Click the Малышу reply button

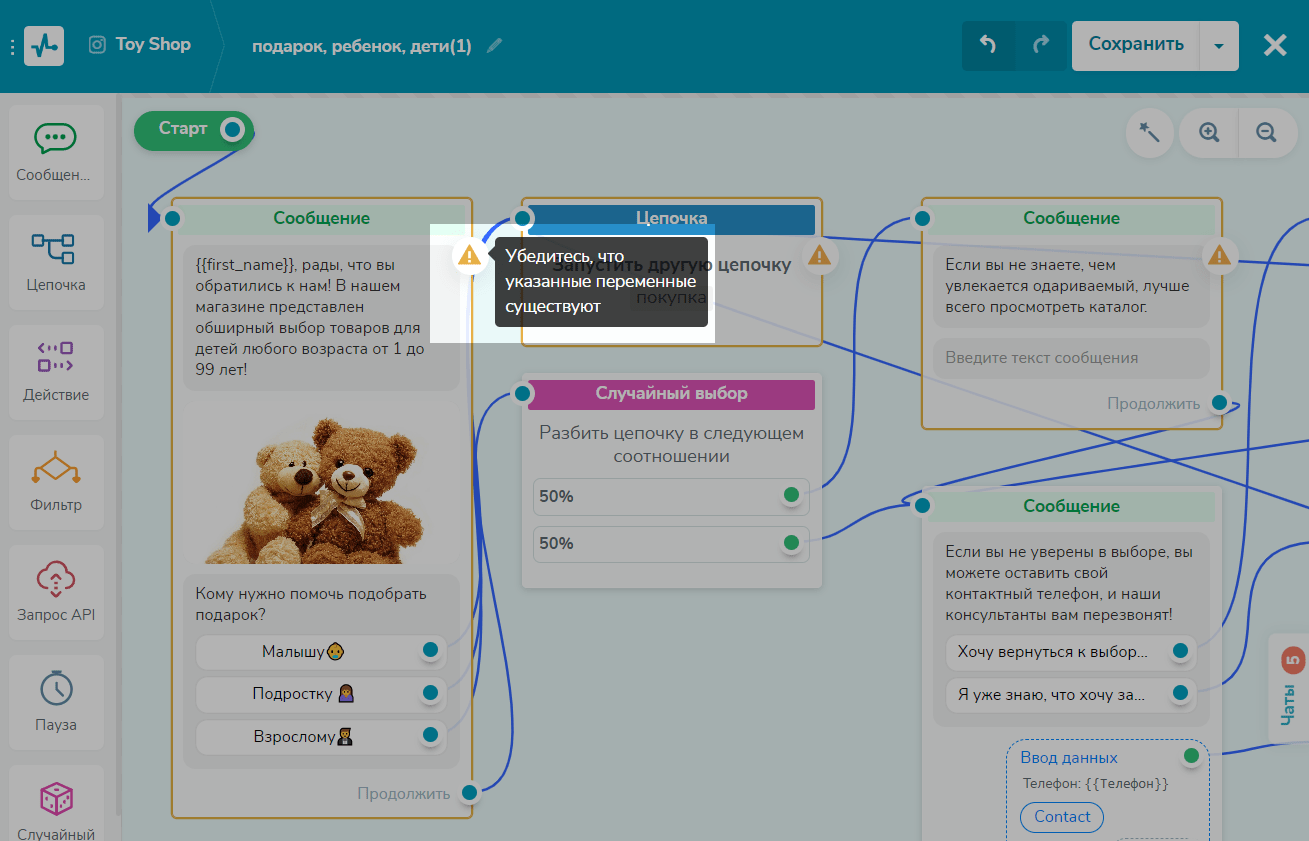point(304,652)
